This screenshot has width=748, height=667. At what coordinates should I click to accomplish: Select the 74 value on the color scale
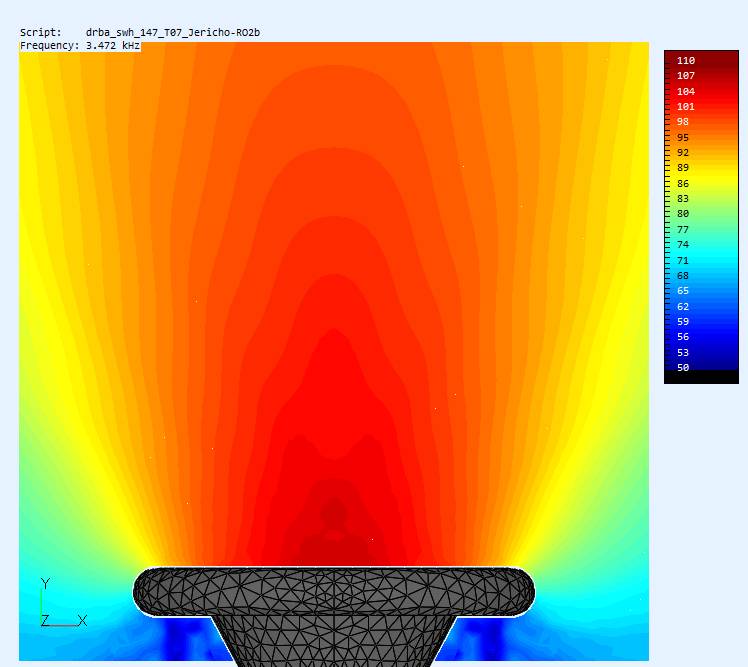[683, 244]
